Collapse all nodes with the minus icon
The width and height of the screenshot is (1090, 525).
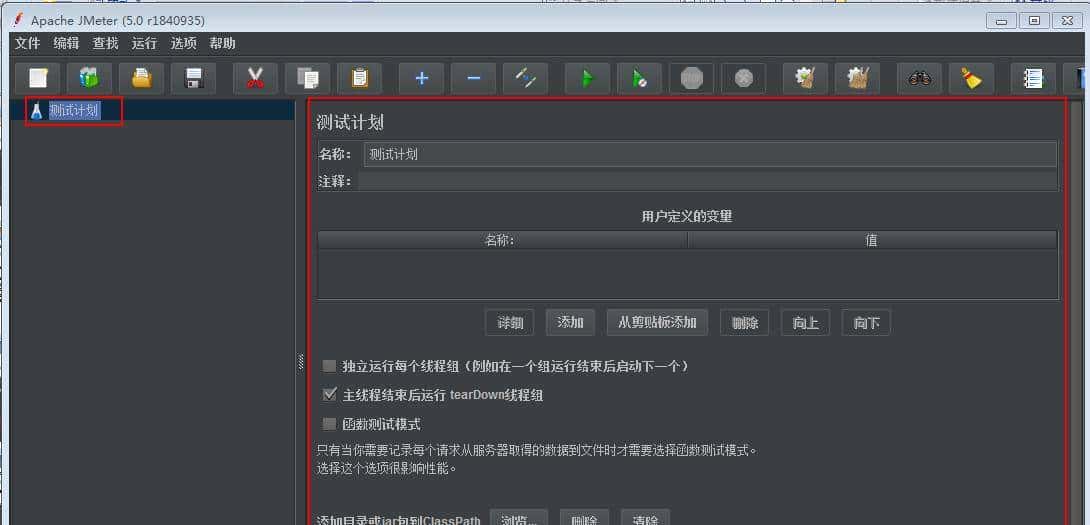pos(473,79)
